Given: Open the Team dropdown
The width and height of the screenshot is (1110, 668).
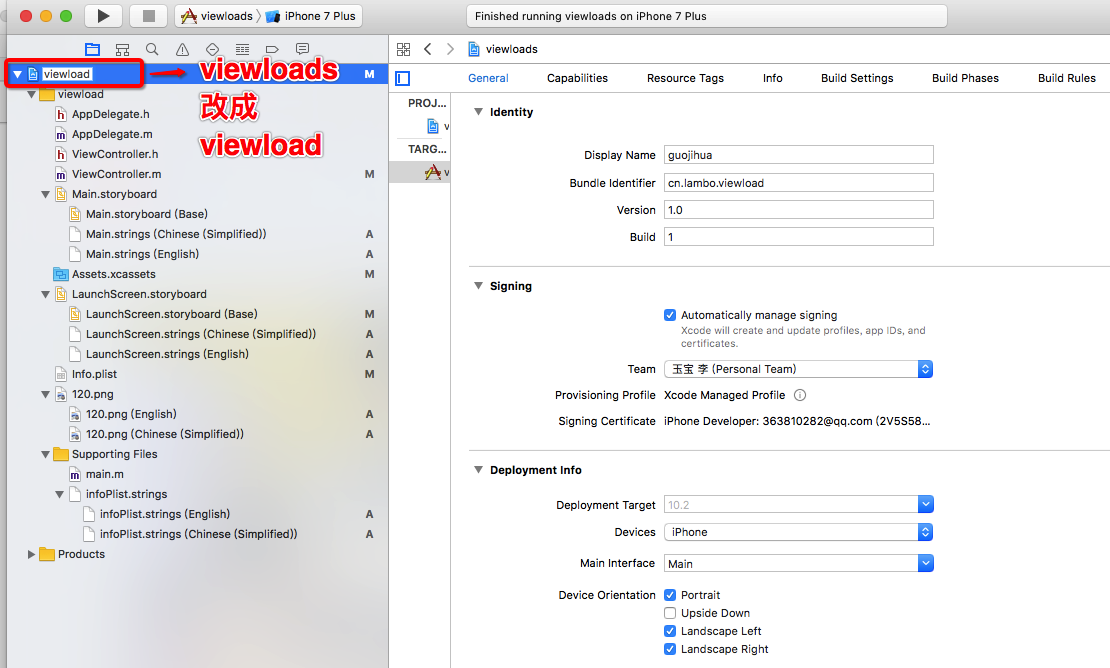Looking at the screenshot, I should point(799,369).
